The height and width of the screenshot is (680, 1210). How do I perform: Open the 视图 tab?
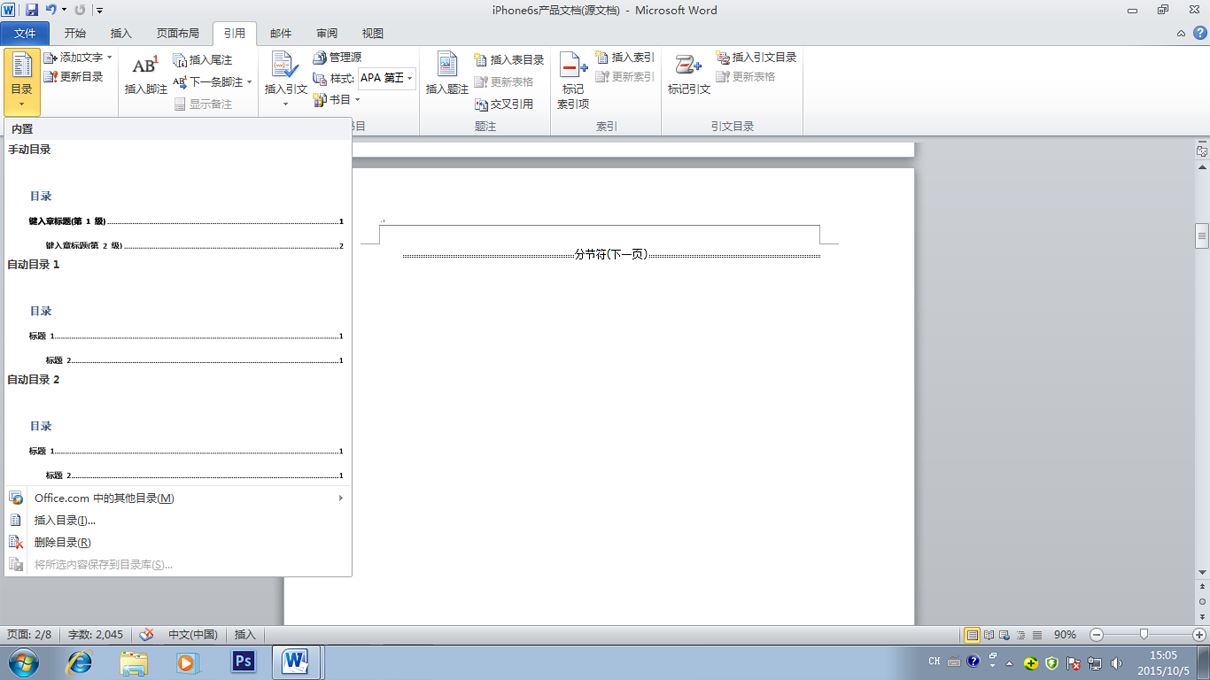click(372, 33)
